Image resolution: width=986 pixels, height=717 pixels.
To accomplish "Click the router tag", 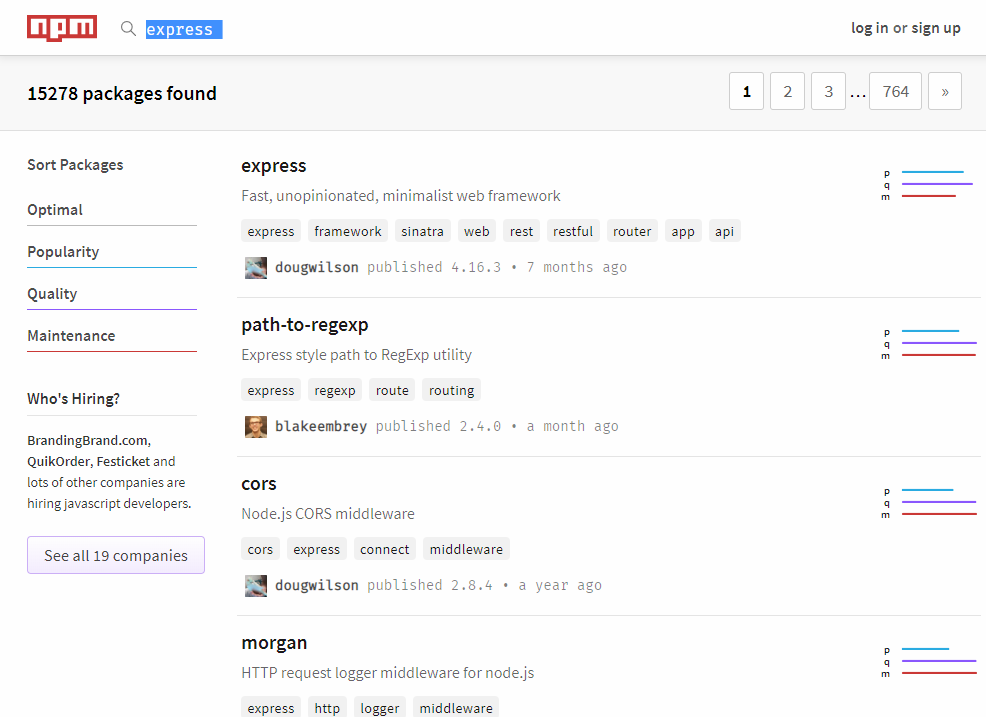I will pyautogui.click(x=632, y=231).
